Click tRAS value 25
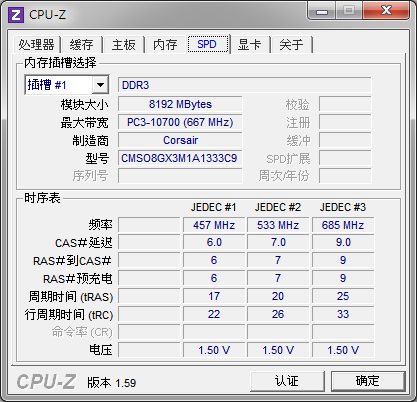The width and height of the screenshot is (417, 402). (343, 296)
